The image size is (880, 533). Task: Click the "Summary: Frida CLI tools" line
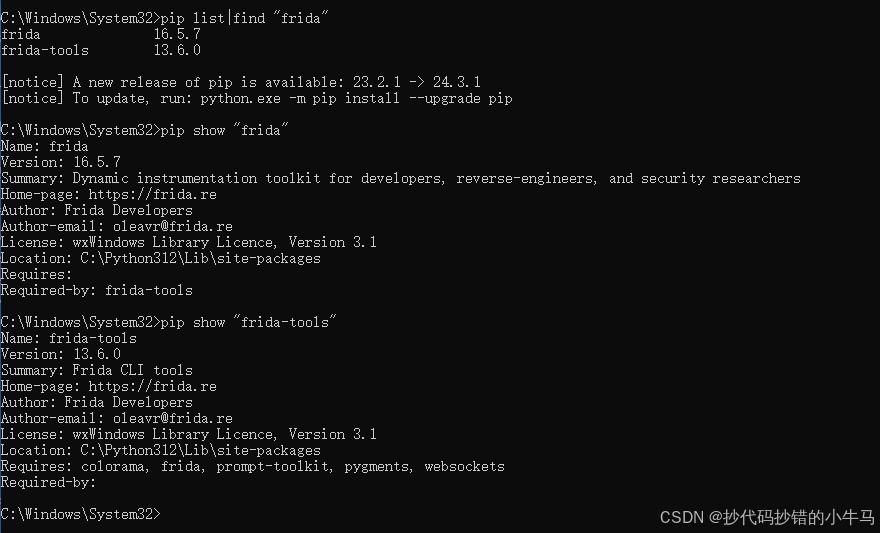(x=97, y=371)
